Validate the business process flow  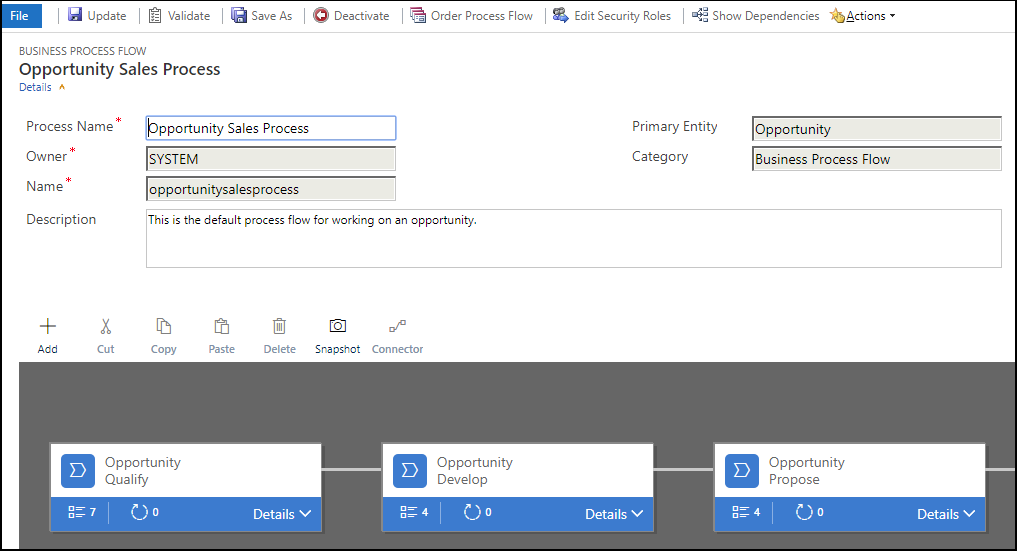179,16
